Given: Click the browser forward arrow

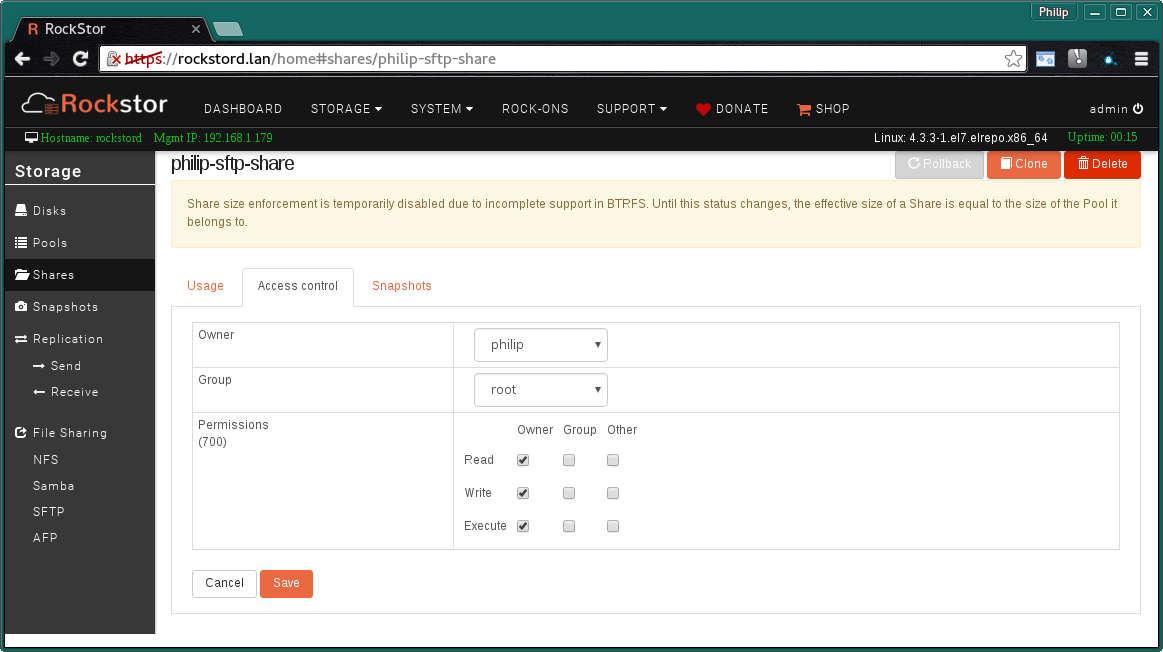Looking at the screenshot, I should click(51, 59).
